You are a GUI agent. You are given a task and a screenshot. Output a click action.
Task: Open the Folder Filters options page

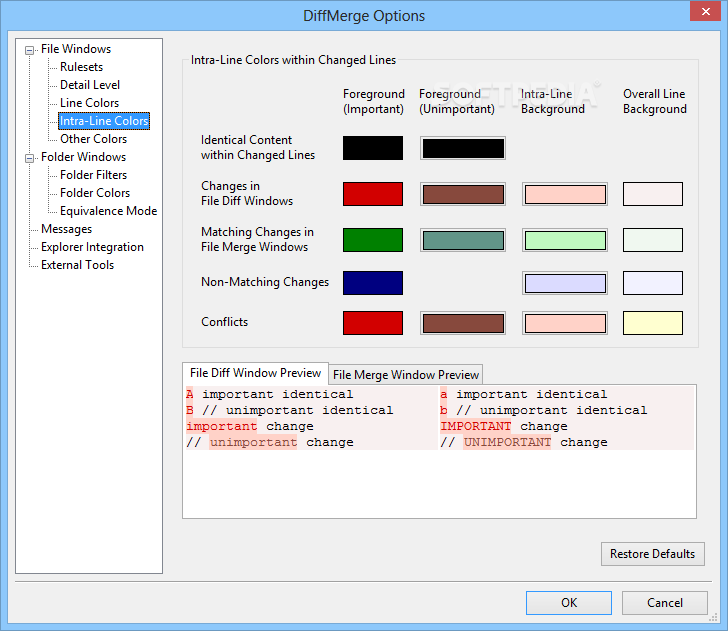(x=93, y=175)
